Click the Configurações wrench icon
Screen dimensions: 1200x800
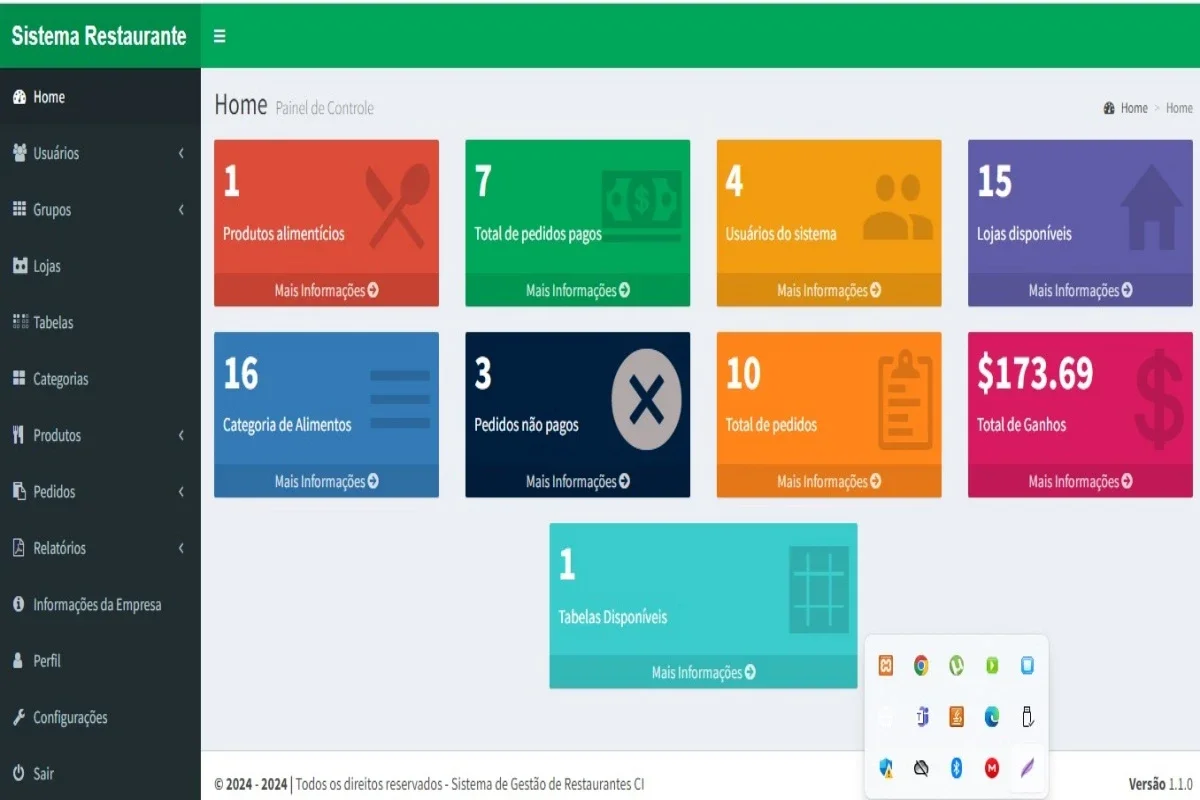(18, 717)
